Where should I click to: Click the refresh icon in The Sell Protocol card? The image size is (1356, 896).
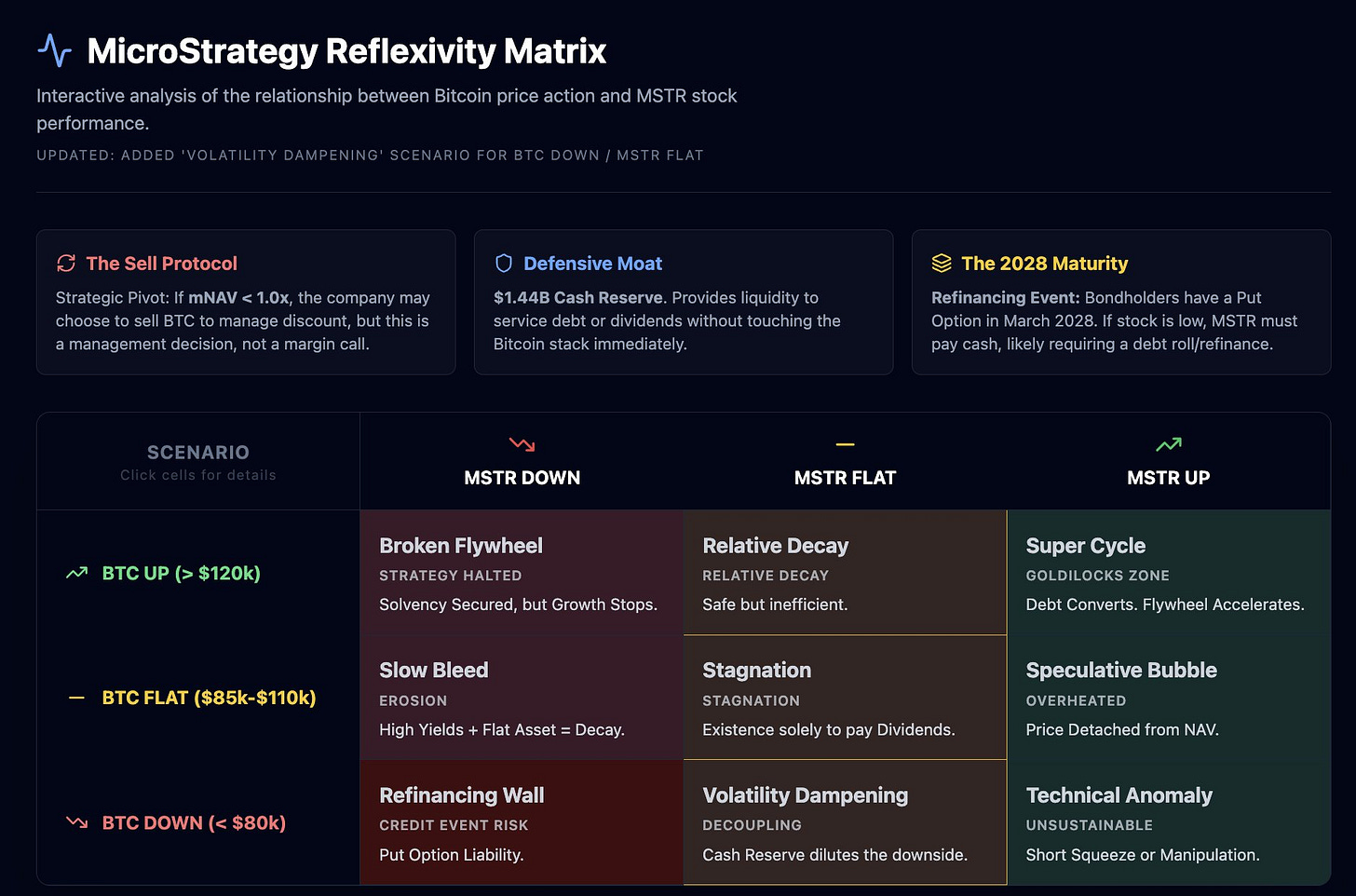coord(66,264)
